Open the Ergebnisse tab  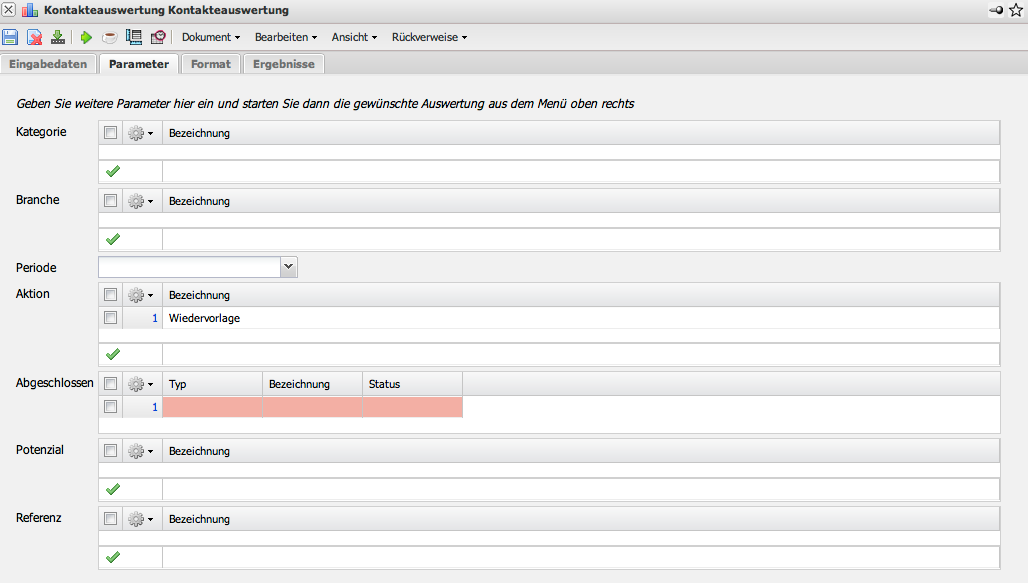(283, 64)
